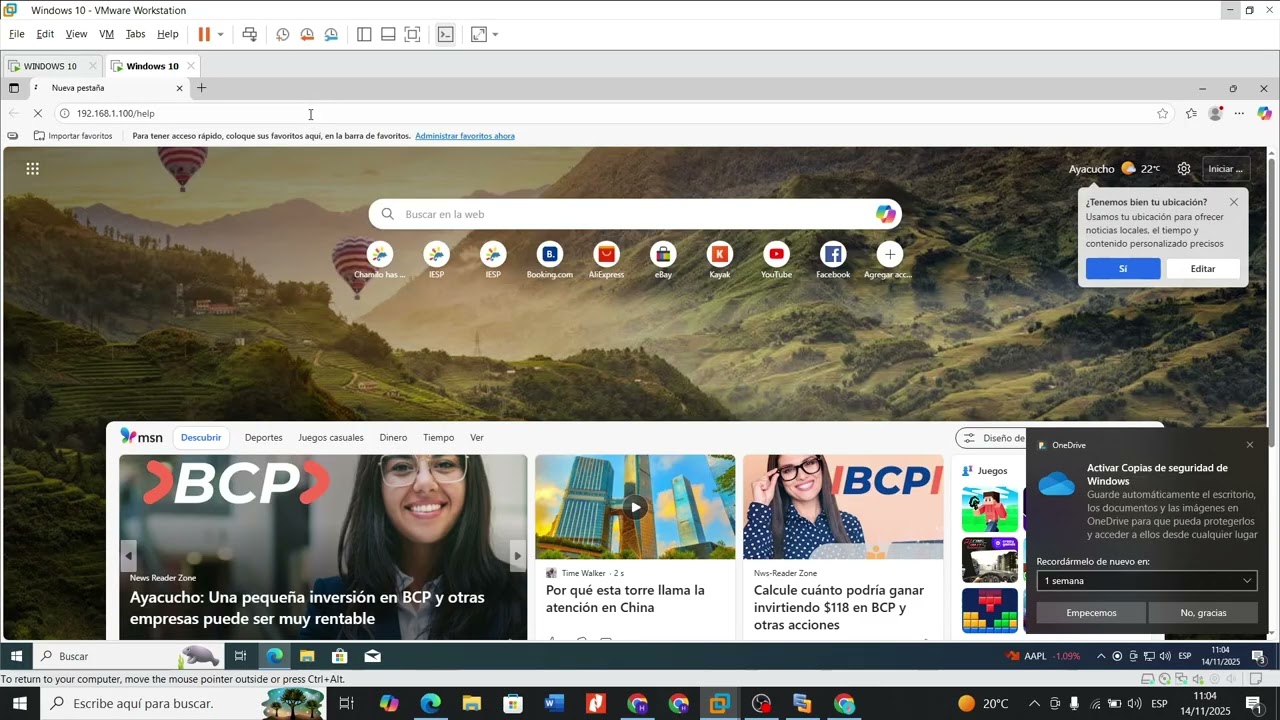Screen dimensions: 1280x720
Task: Select the Tiempo tab in MSN feed
Action: click(x=438, y=438)
